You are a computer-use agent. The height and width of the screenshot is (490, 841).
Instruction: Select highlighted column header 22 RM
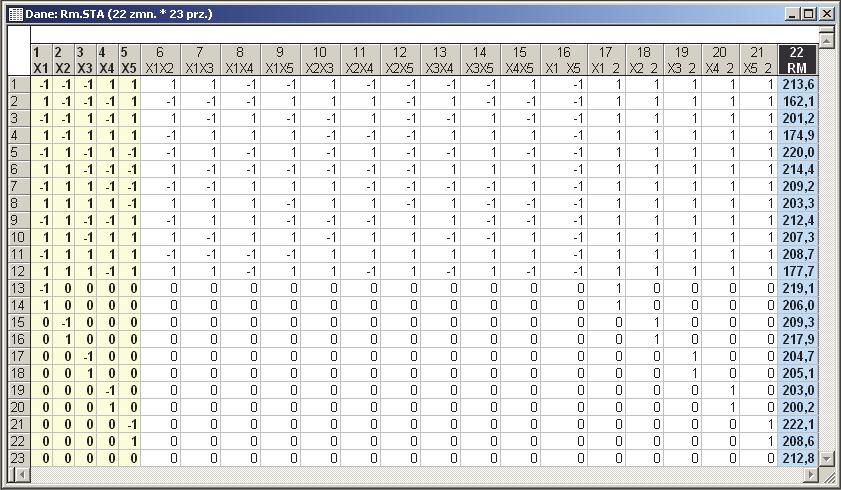[x=797, y=60]
